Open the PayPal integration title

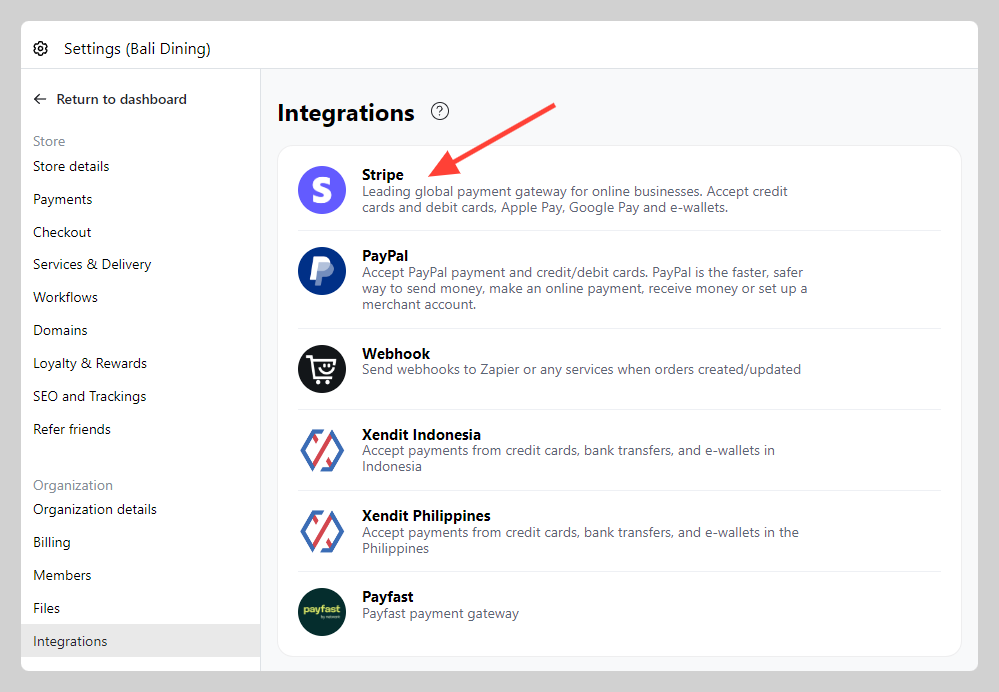[385, 256]
